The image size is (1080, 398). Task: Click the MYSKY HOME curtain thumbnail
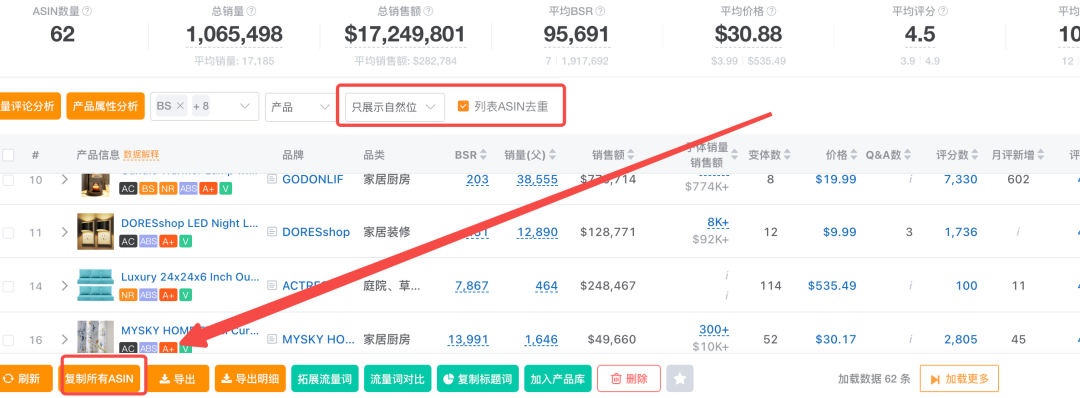tap(96, 338)
